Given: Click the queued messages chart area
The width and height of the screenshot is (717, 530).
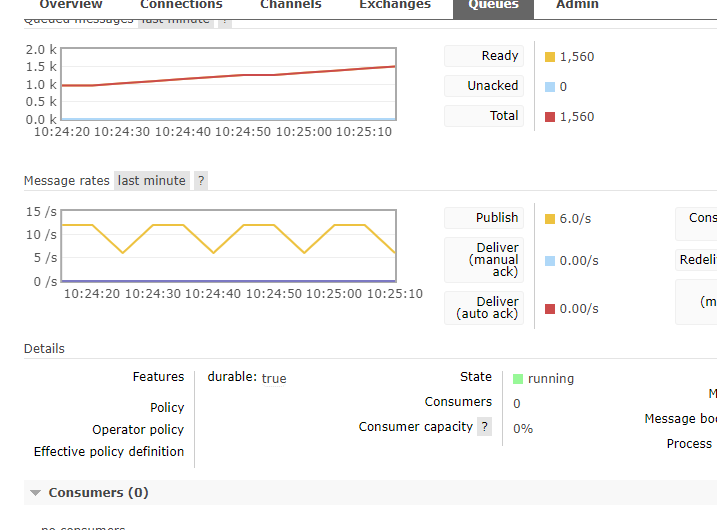Looking at the screenshot, I should (x=229, y=84).
